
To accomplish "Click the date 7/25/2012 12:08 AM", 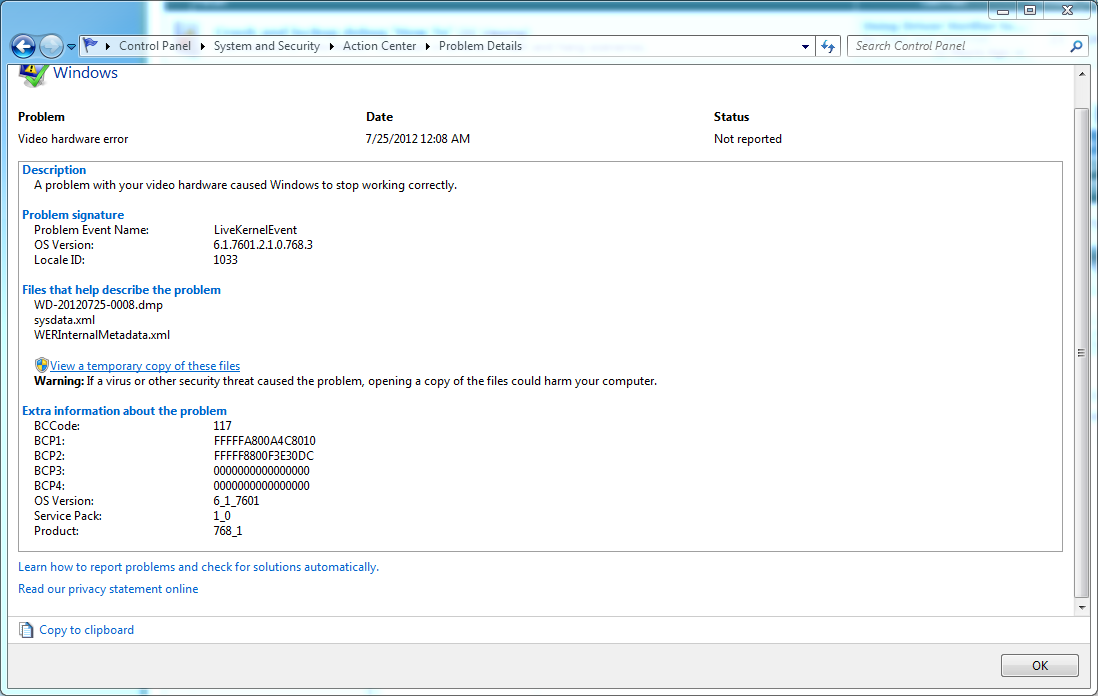I will 417,139.
